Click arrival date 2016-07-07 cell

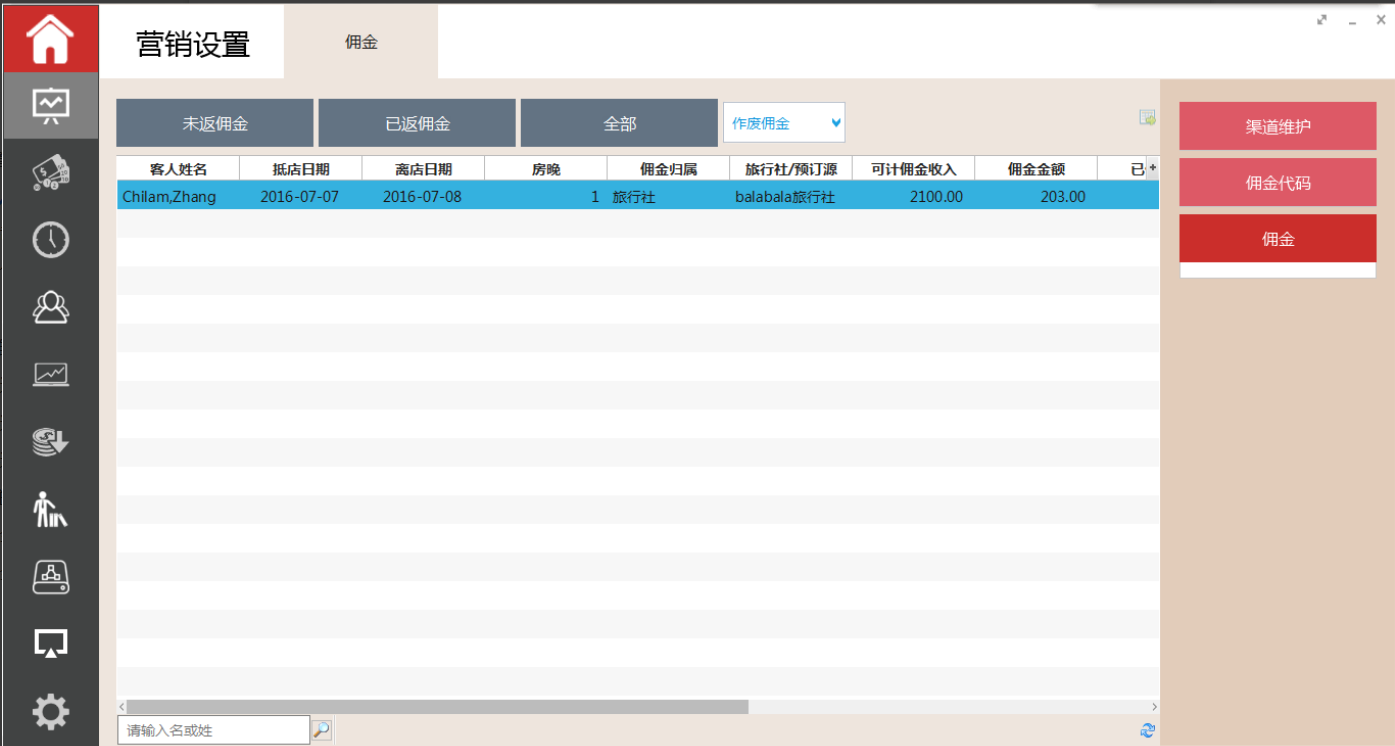pos(301,196)
